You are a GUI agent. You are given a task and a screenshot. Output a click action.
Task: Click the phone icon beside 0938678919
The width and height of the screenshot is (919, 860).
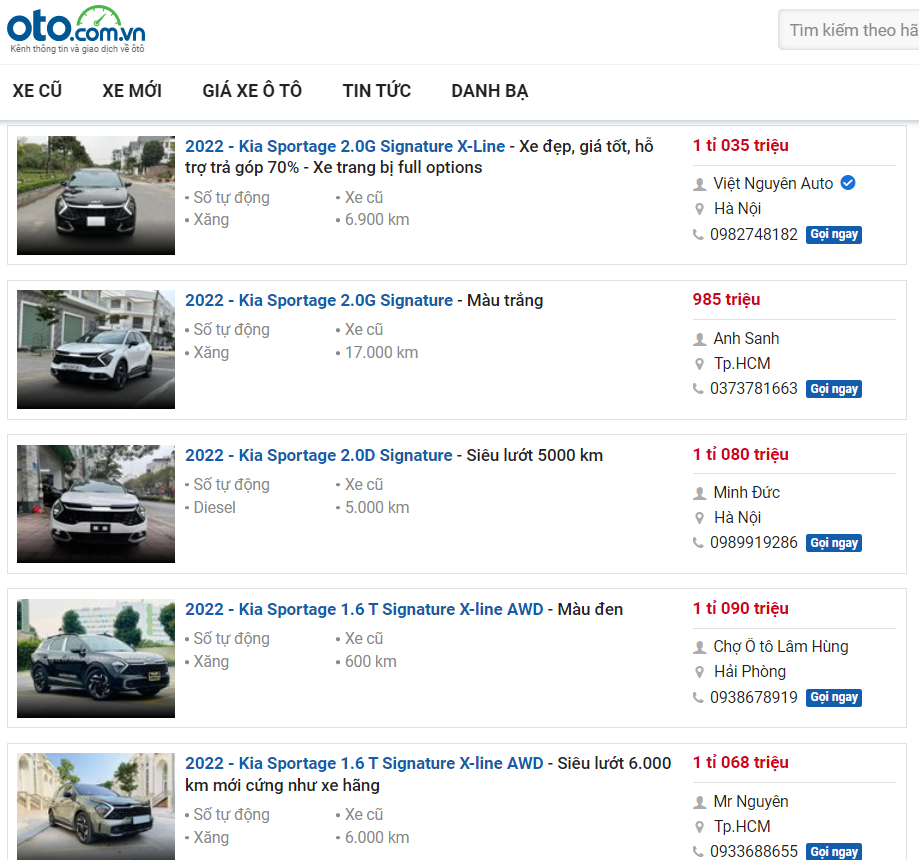click(698, 697)
